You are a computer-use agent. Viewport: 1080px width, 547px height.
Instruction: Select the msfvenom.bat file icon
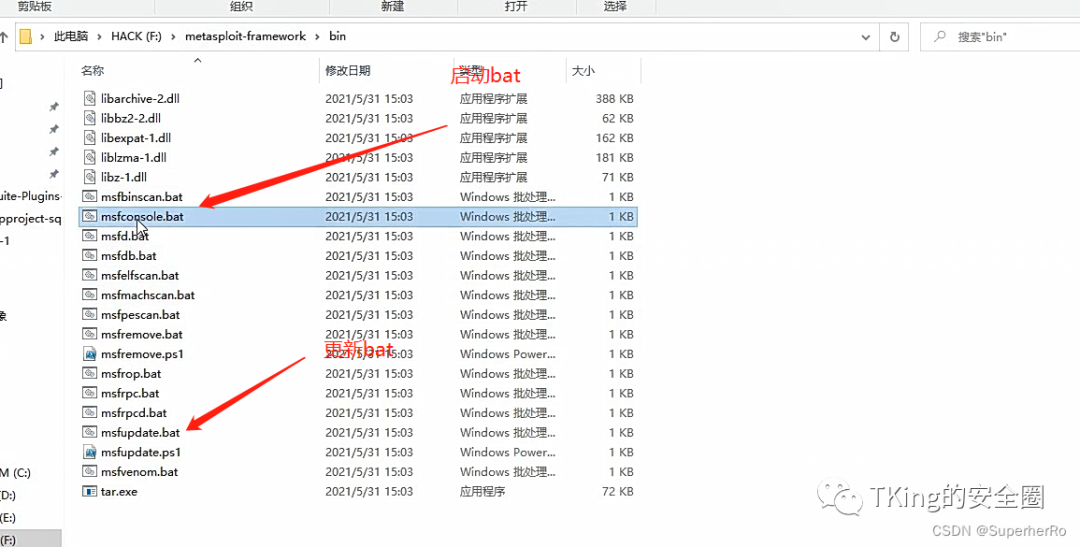coord(90,472)
